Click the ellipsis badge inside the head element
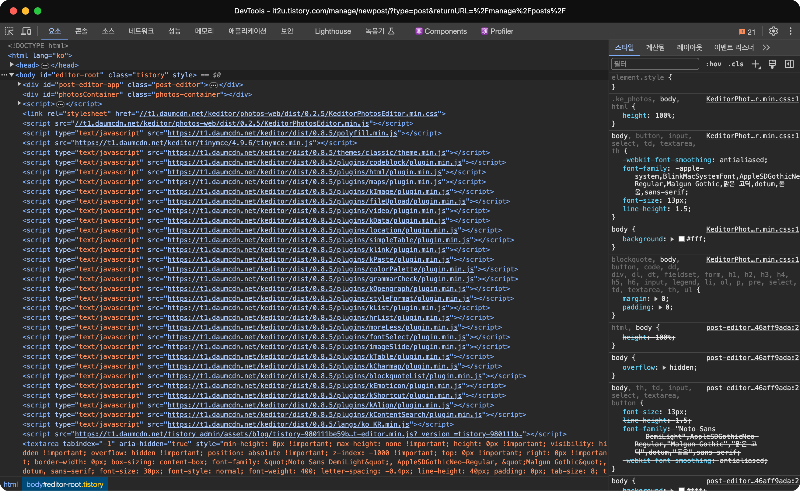 tap(45, 65)
